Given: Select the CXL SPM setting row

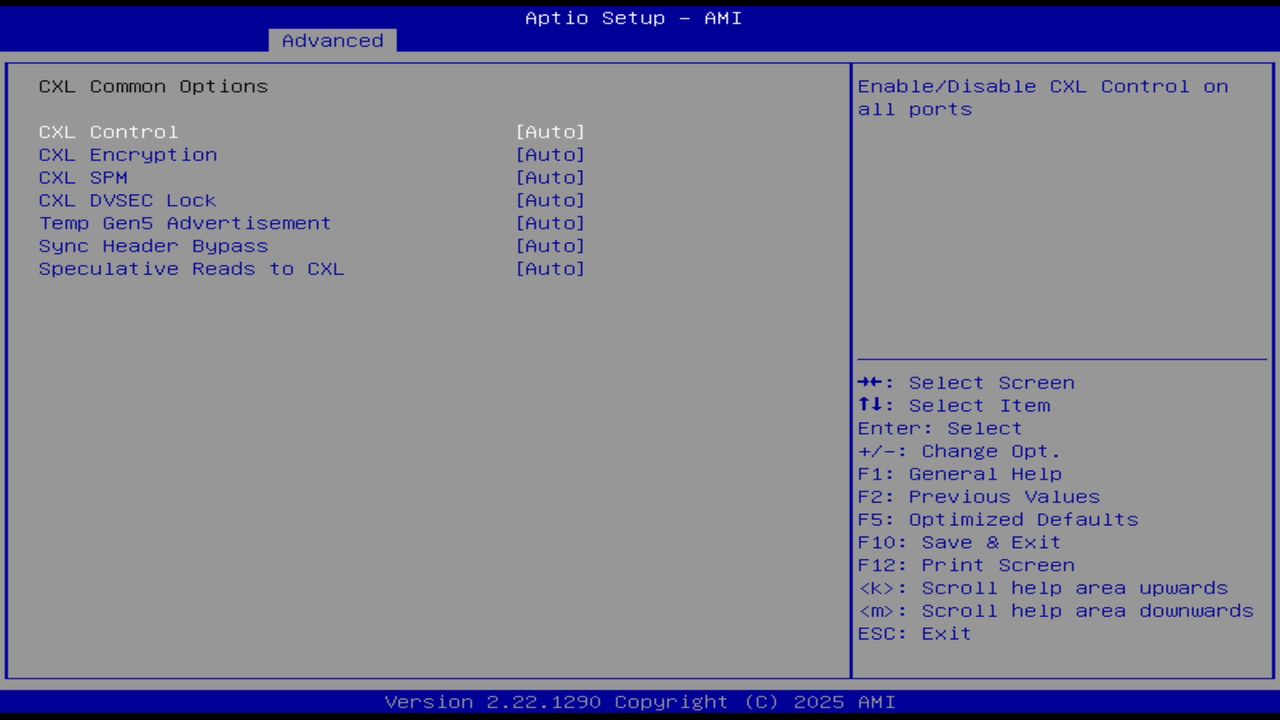Looking at the screenshot, I should coord(83,177).
